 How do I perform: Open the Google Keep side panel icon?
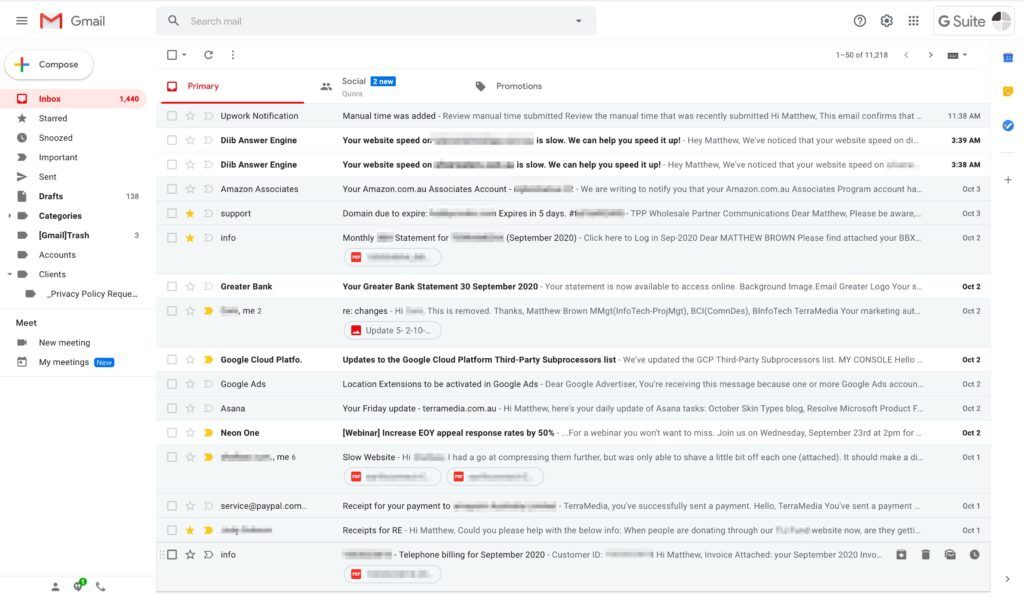[1008, 91]
